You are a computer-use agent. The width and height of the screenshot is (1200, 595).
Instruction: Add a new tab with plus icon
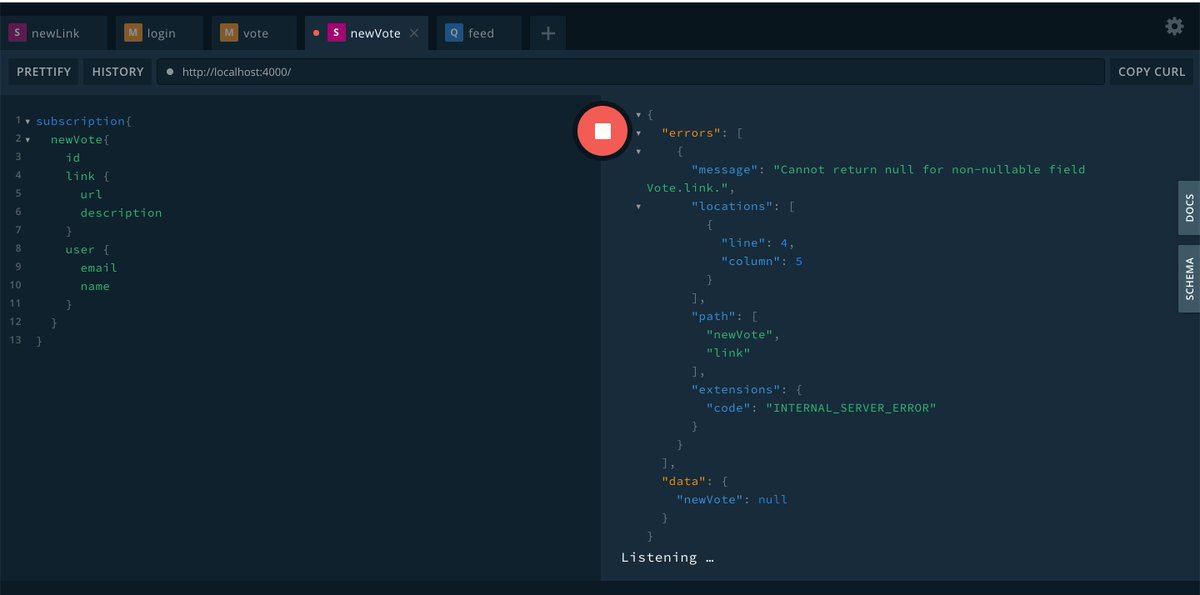click(x=548, y=33)
